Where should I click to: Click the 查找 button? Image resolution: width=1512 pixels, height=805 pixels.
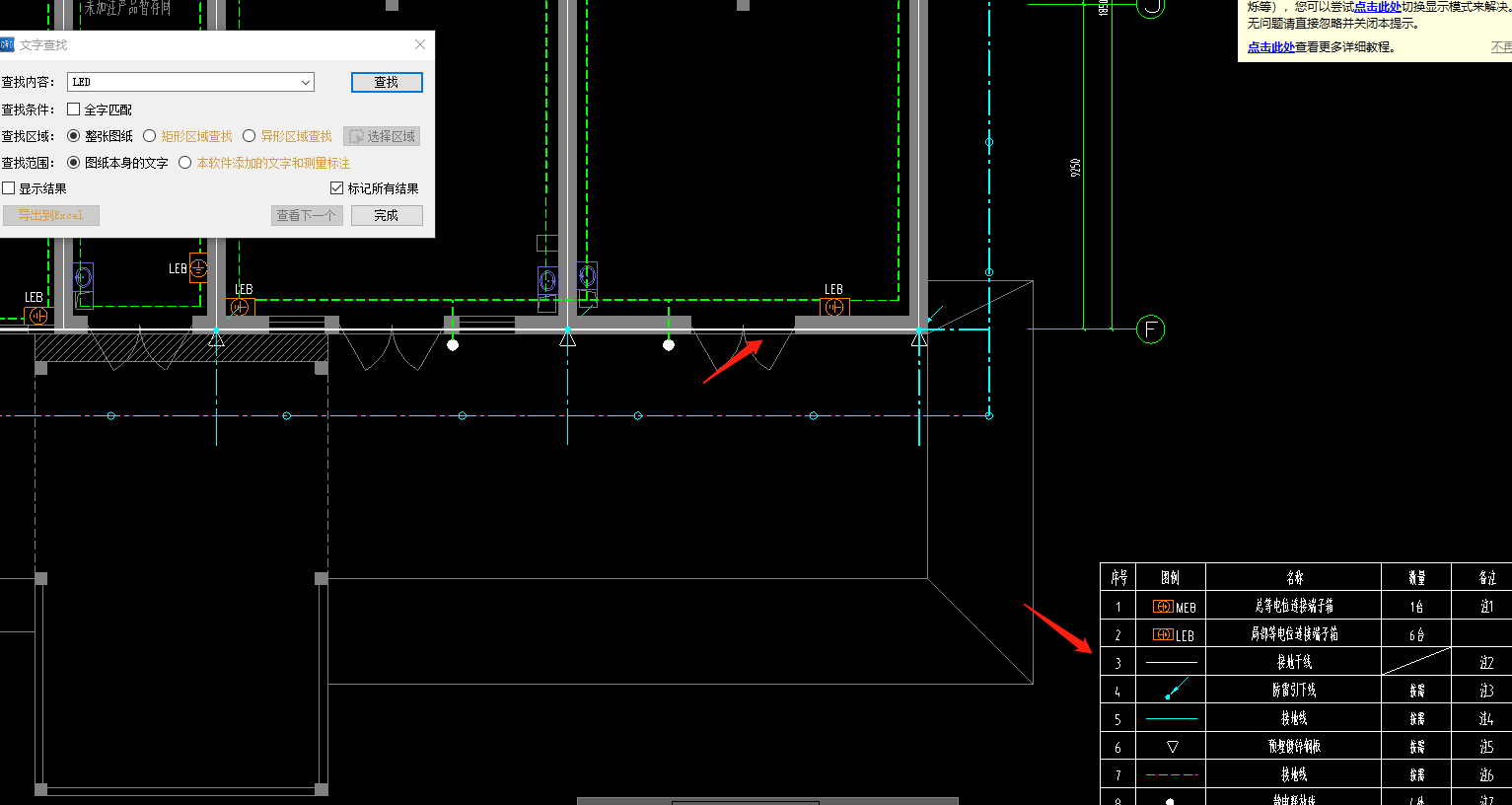coord(387,83)
